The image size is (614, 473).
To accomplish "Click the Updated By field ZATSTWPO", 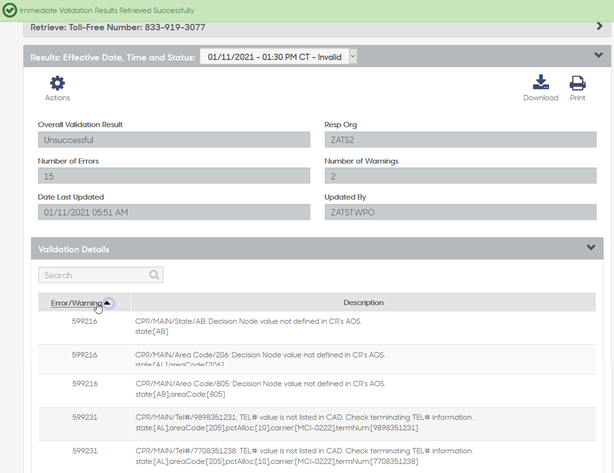I will pos(460,212).
